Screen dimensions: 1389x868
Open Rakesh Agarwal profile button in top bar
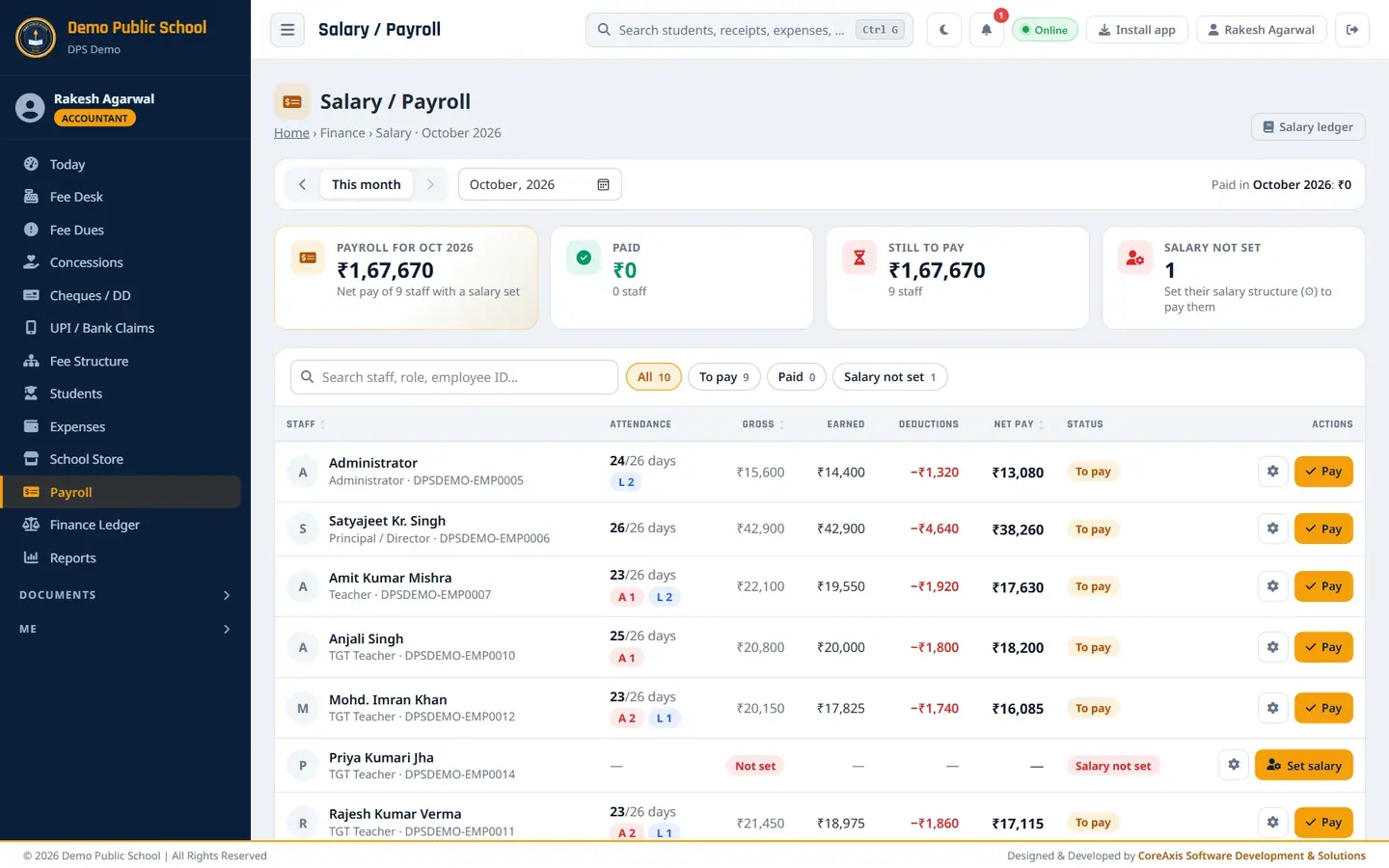pyautogui.click(x=1261, y=30)
